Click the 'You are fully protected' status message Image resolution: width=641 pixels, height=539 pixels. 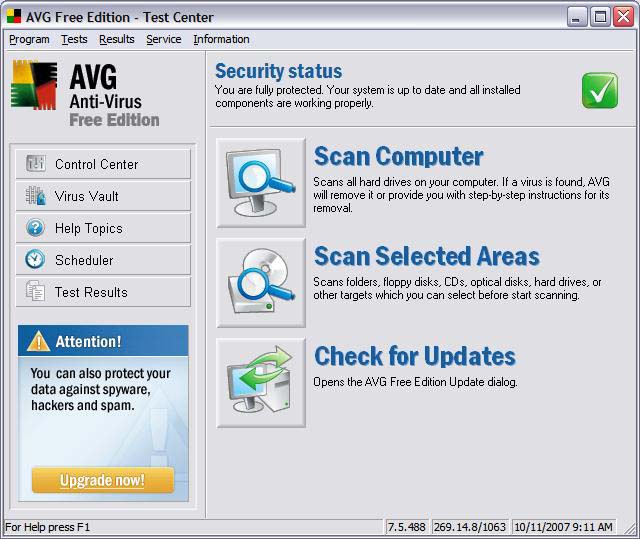[x=368, y=97]
